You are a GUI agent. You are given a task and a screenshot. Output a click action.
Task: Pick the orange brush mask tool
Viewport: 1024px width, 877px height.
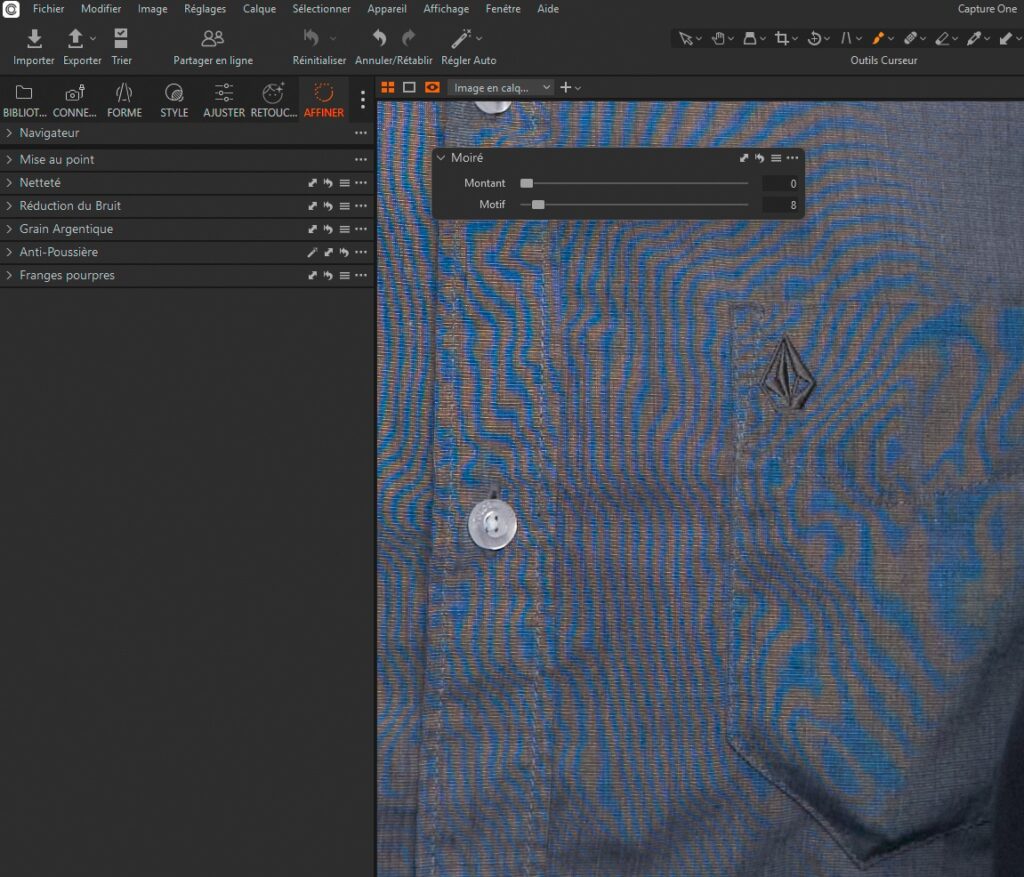pos(877,39)
